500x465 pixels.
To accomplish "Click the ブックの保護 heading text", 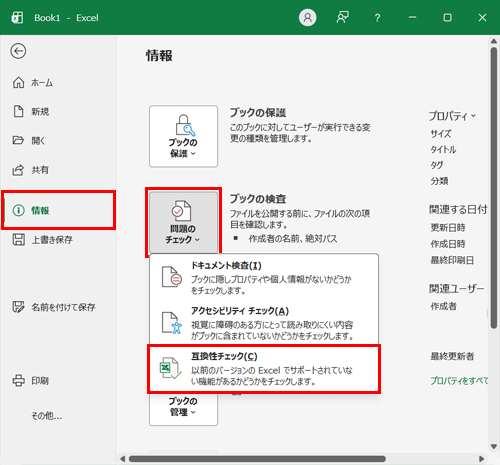I will (258, 113).
